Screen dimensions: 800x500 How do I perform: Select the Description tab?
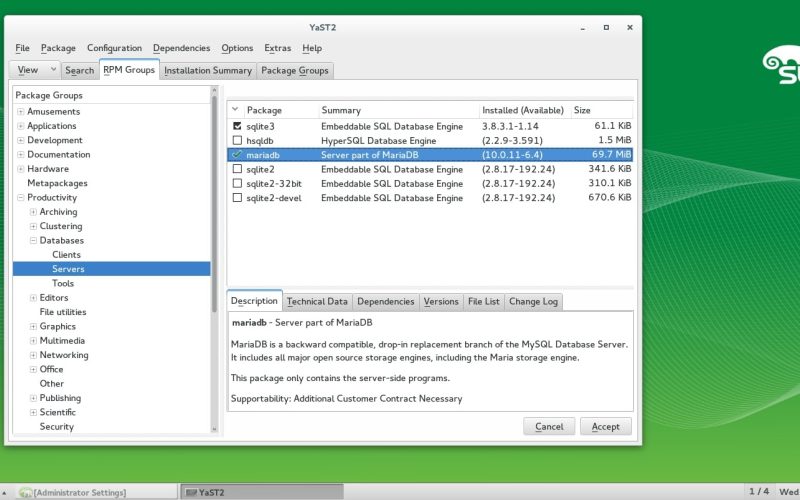tap(254, 301)
